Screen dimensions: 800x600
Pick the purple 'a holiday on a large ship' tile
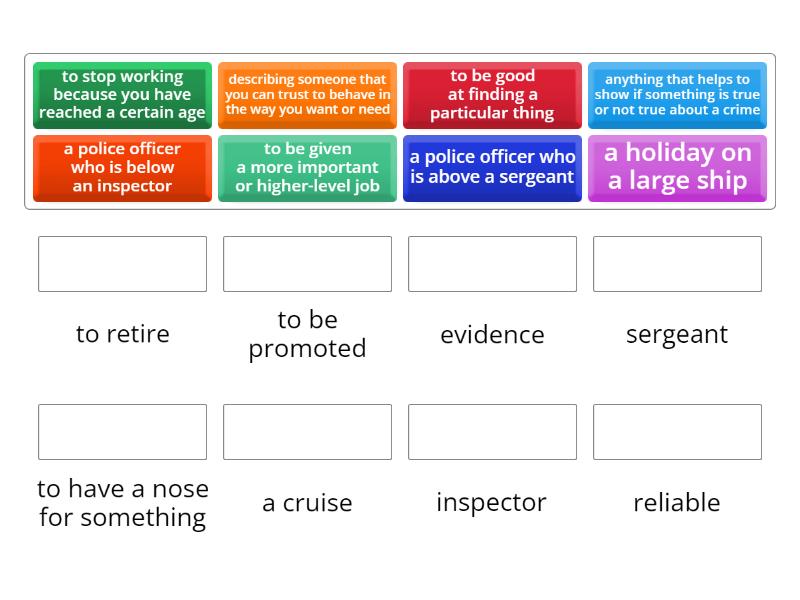tap(677, 168)
